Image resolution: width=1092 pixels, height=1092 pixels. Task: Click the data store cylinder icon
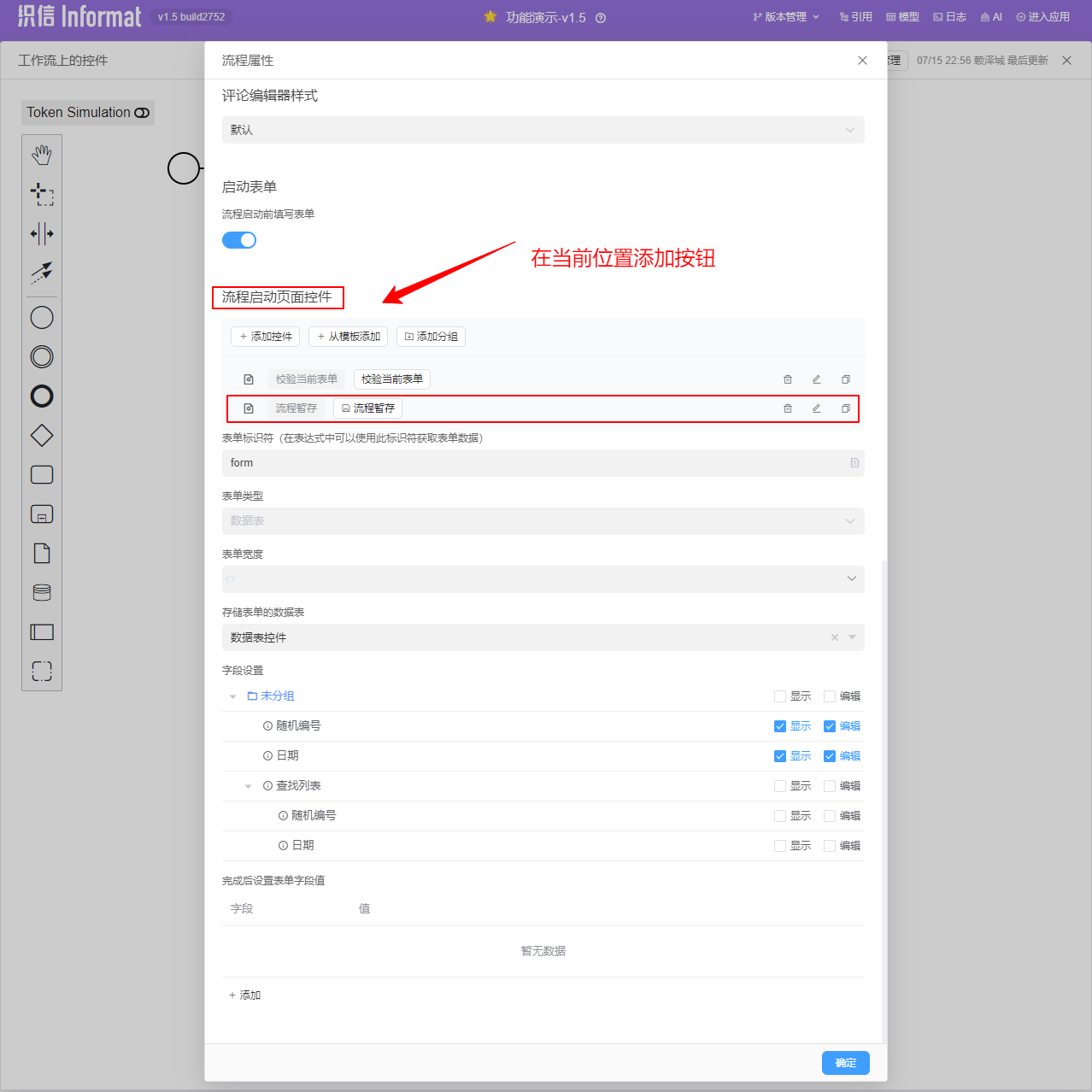click(x=42, y=592)
